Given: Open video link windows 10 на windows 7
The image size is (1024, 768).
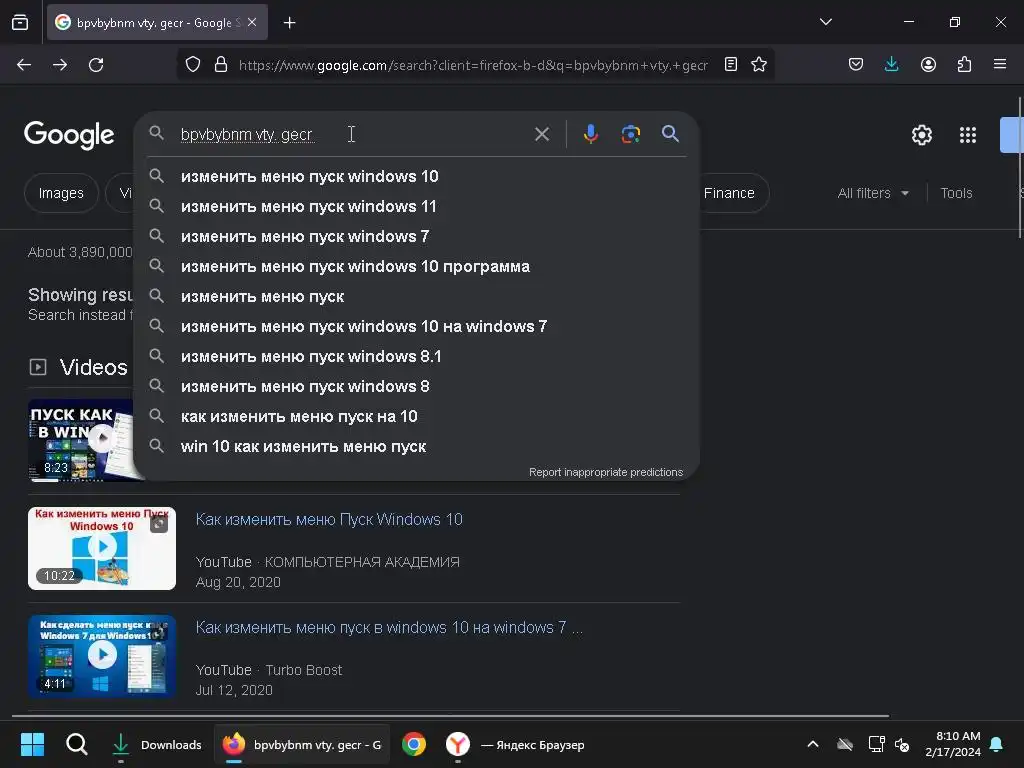Looking at the screenshot, I should coord(389,628).
